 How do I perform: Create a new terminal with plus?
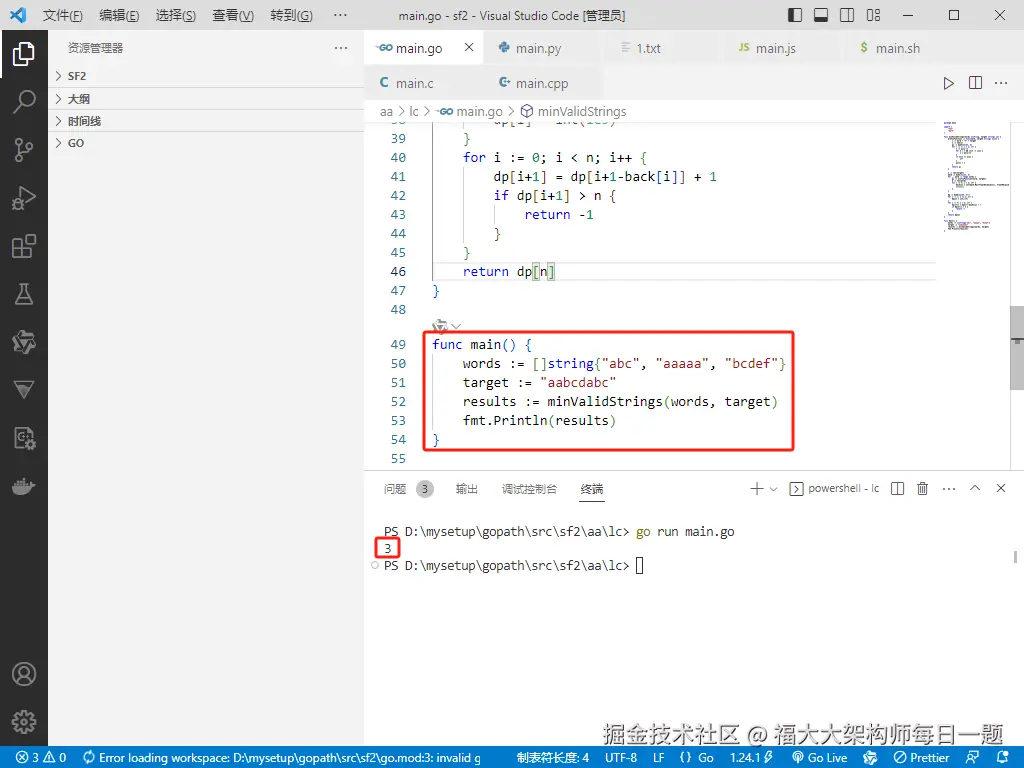(x=756, y=488)
